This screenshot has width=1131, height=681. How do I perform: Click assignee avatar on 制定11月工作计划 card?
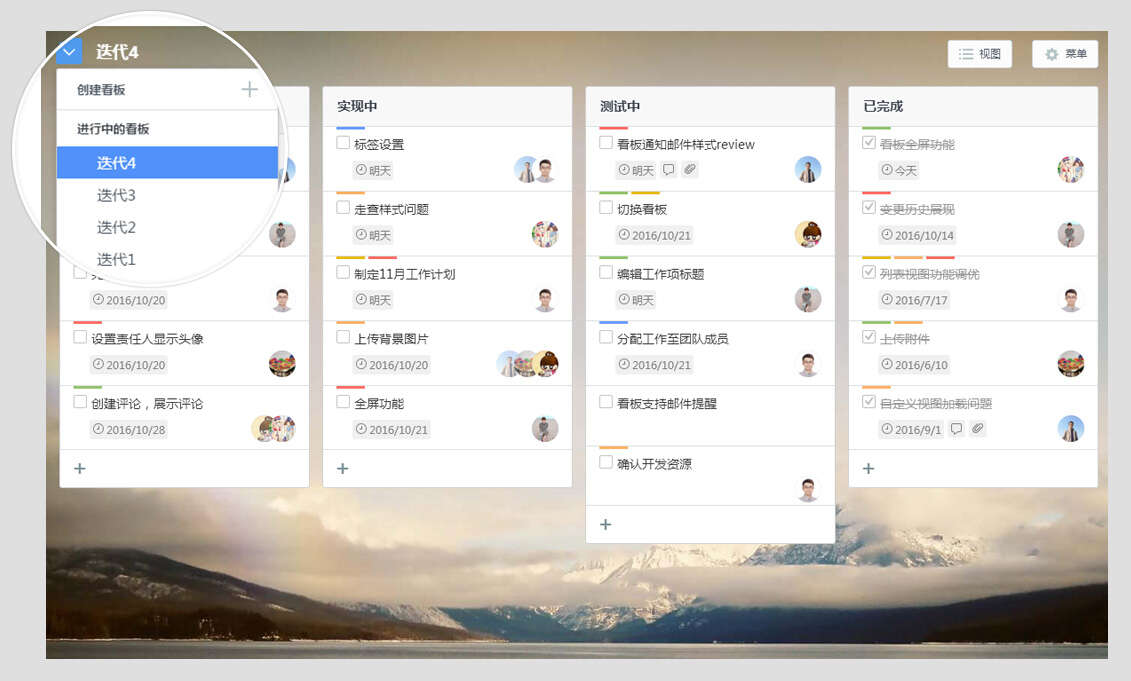(x=545, y=299)
